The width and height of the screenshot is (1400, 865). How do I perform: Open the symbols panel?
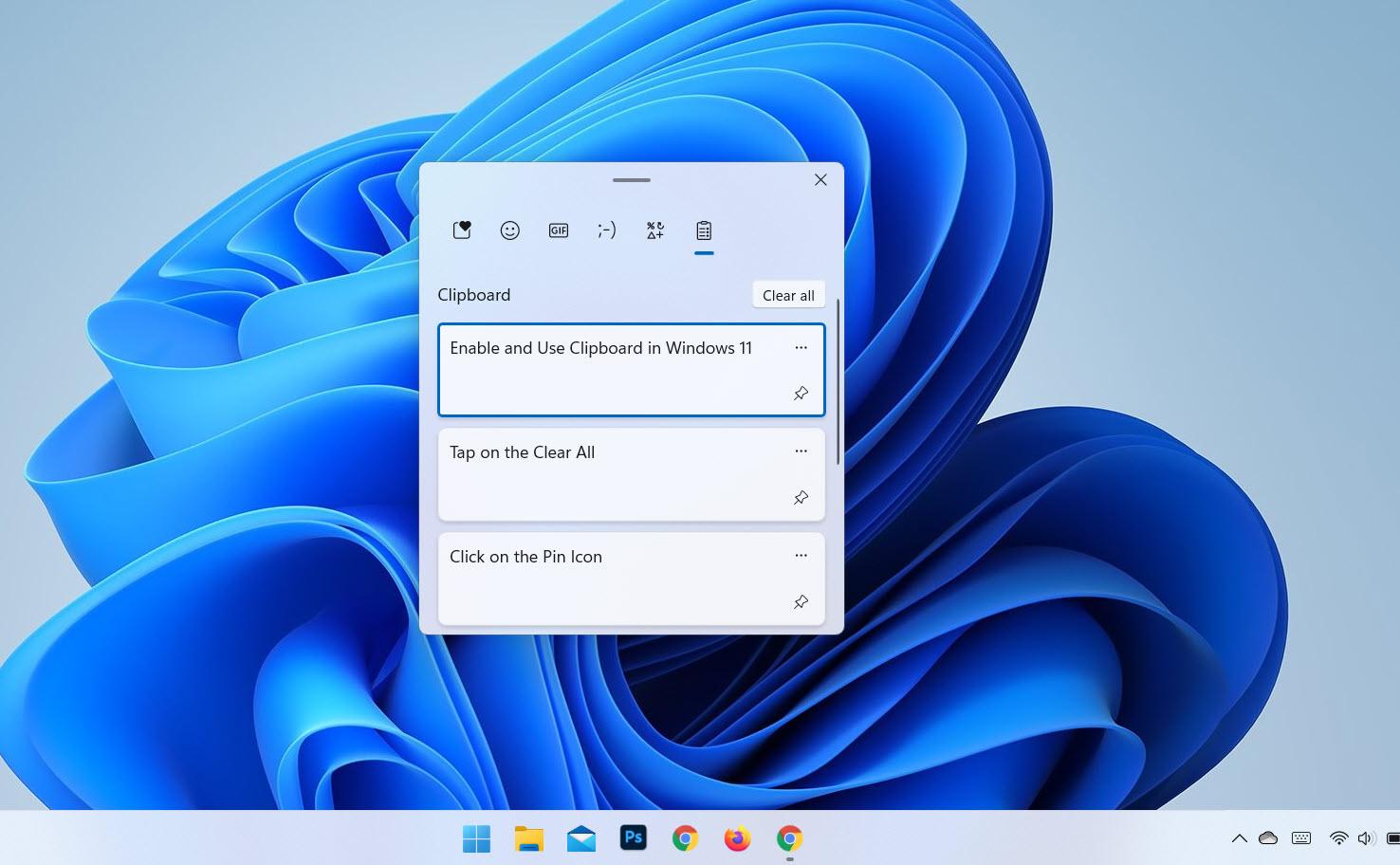(x=654, y=230)
